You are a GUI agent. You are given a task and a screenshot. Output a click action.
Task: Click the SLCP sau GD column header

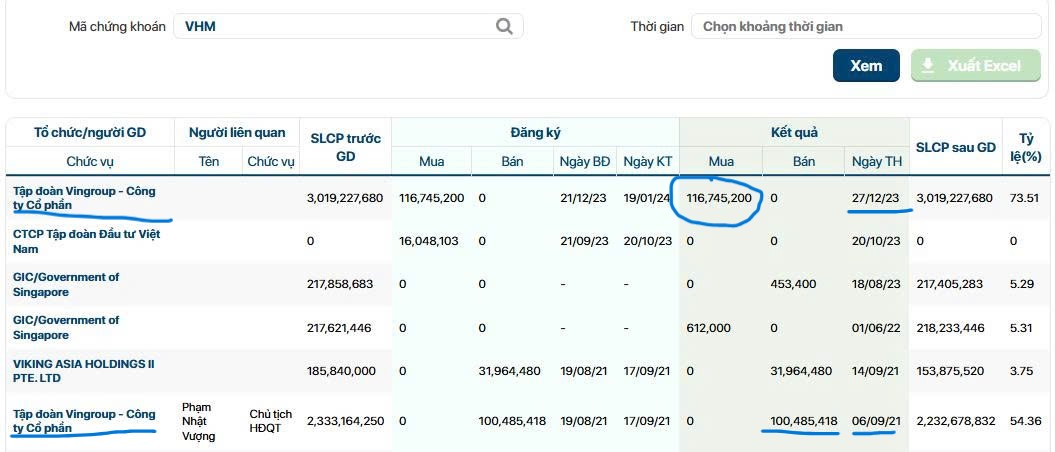[956, 147]
